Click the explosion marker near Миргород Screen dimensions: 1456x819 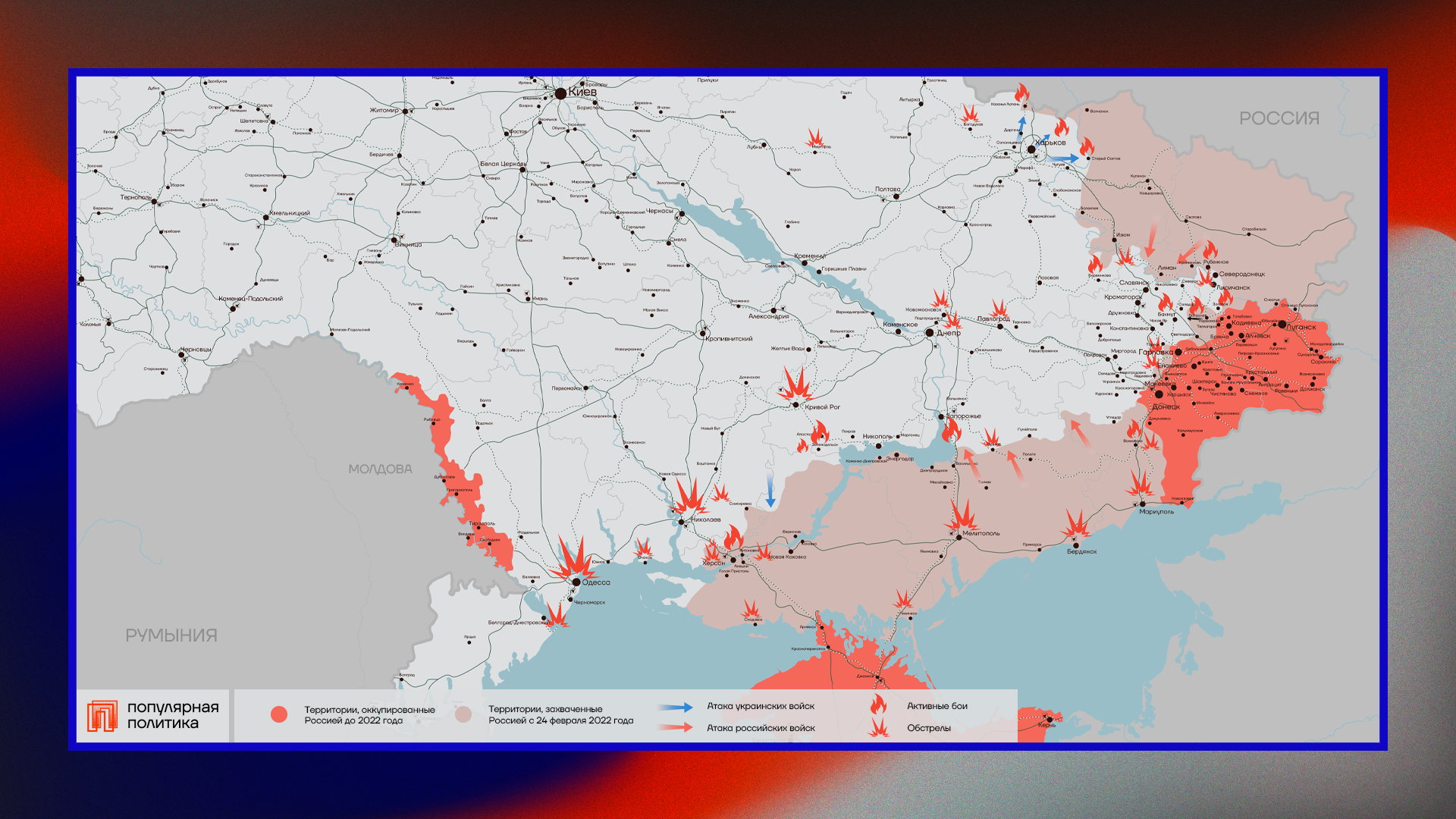click(815, 139)
